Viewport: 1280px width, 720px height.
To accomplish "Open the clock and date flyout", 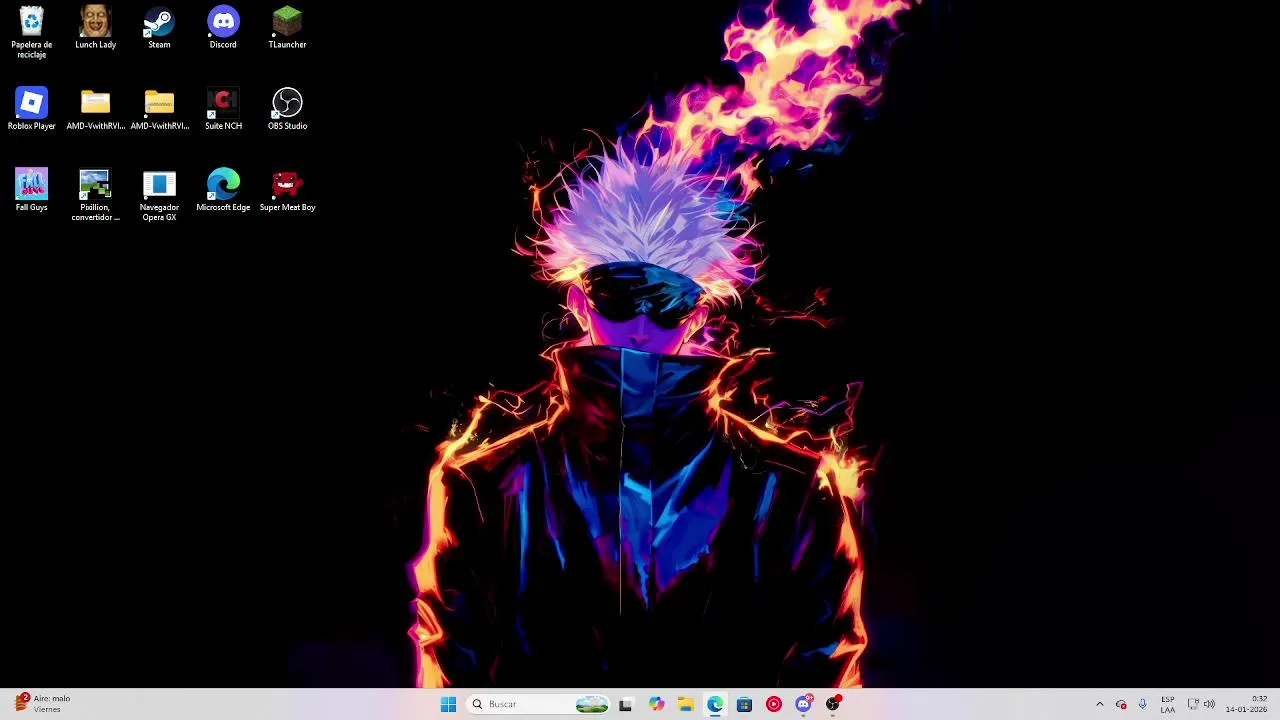I will (x=1246, y=704).
